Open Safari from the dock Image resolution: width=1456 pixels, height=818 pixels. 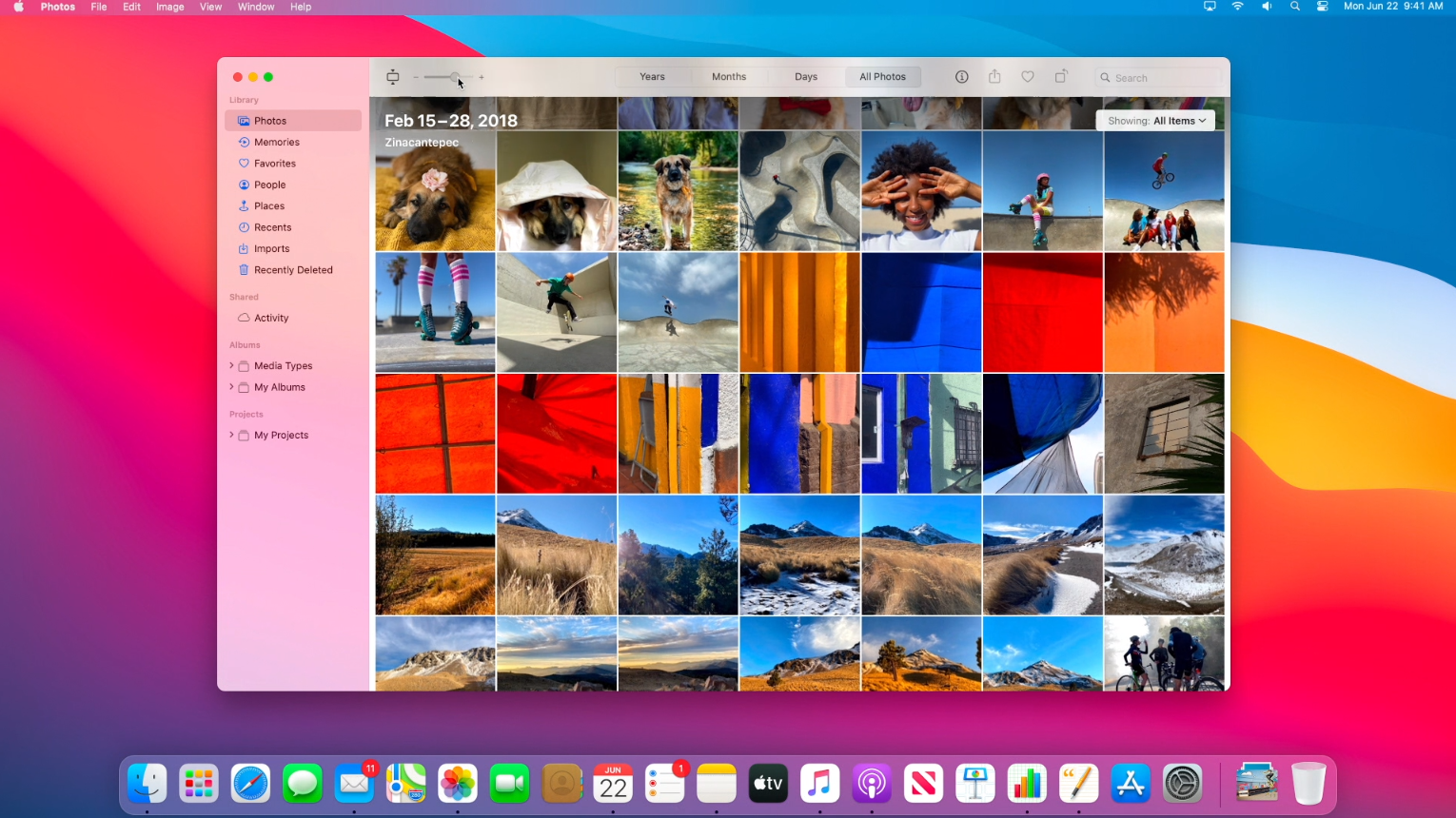[250, 784]
